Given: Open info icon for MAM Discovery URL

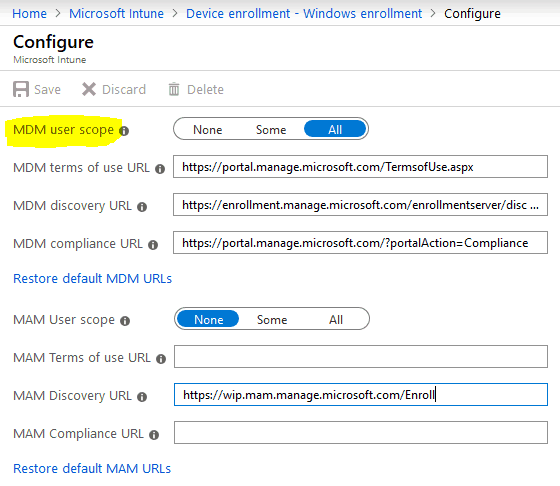Looking at the screenshot, I should coord(142,397).
